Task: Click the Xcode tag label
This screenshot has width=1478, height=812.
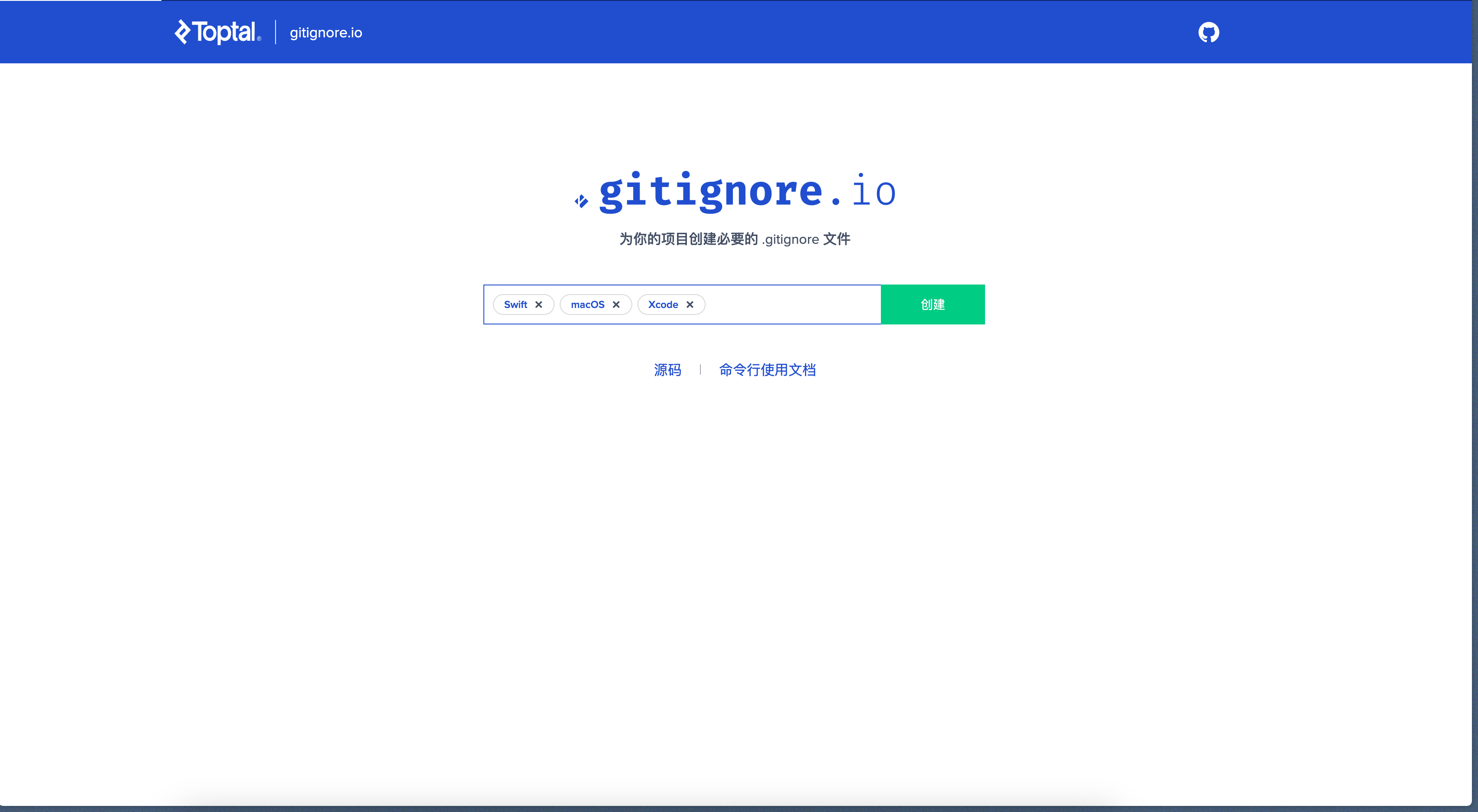Action: coord(663,304)
